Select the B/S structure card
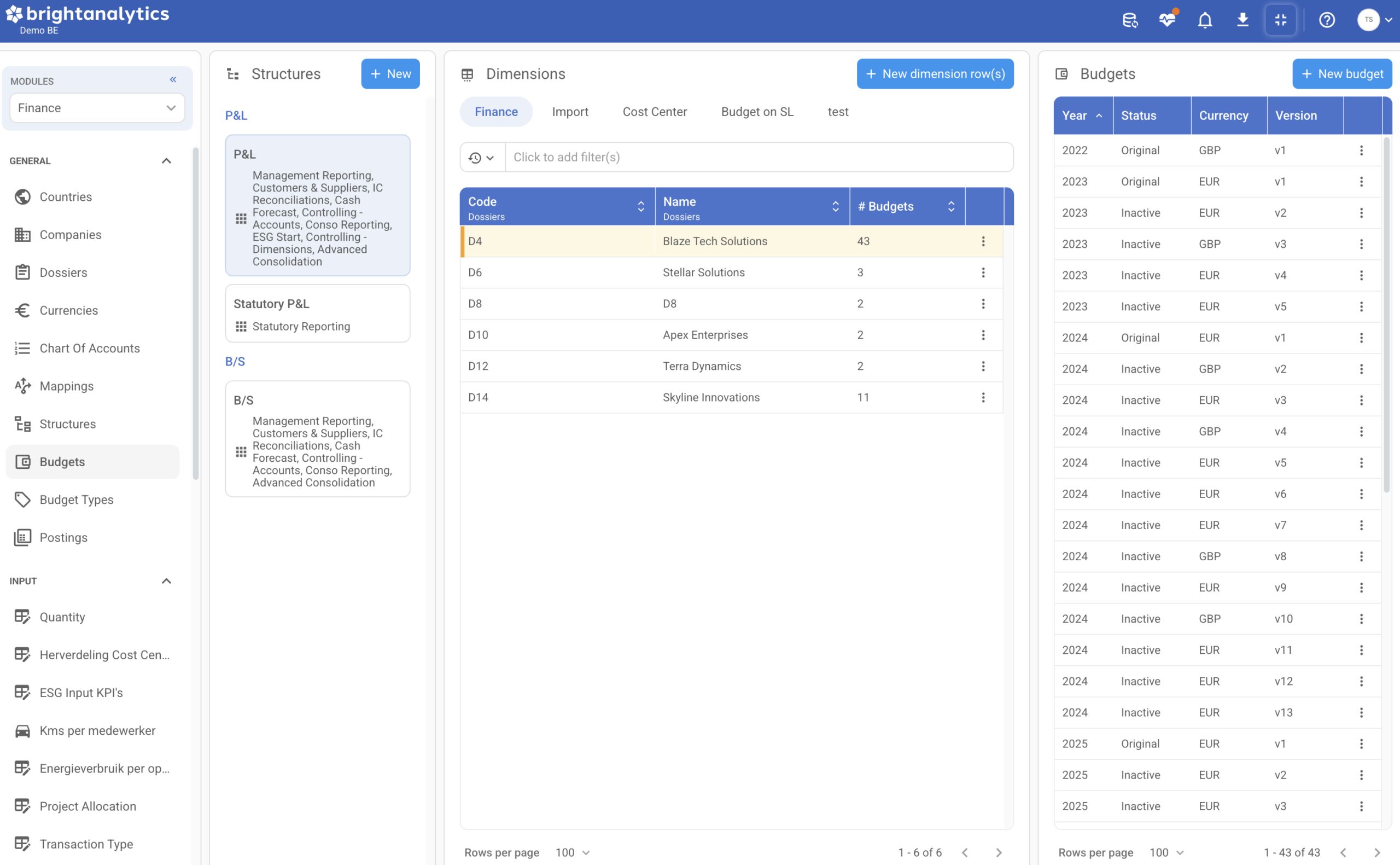1400x865 pixels. [x=317, y=439]
